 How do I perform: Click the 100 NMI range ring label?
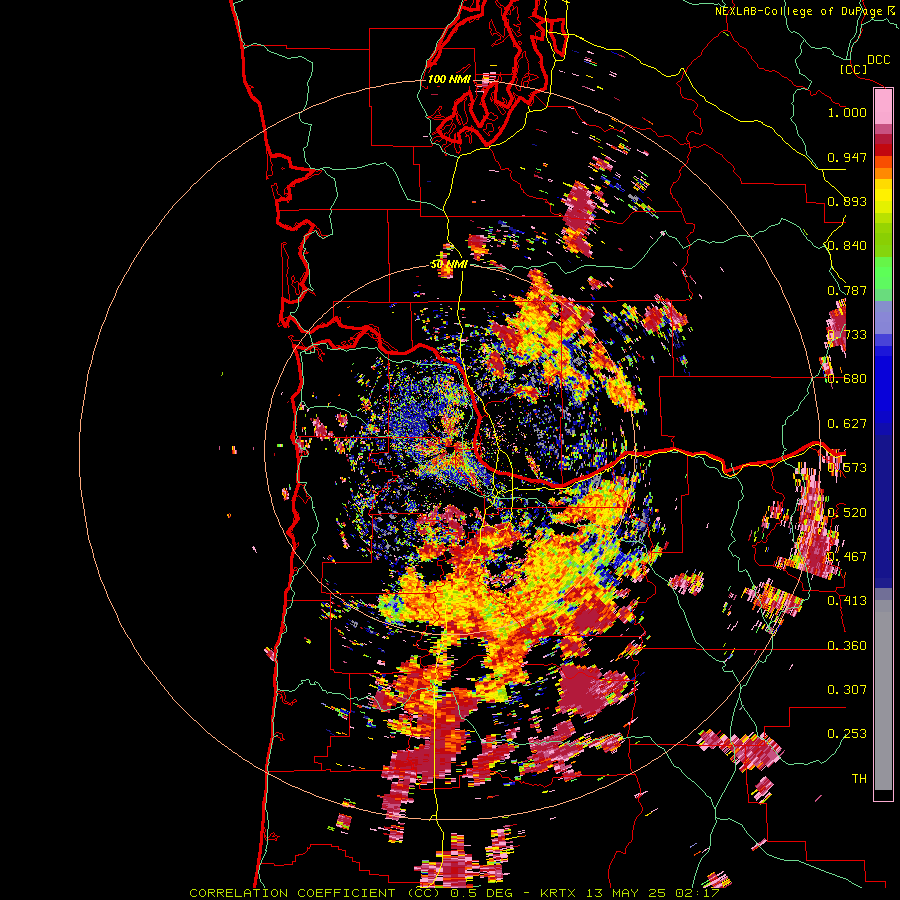pos(449,79)
